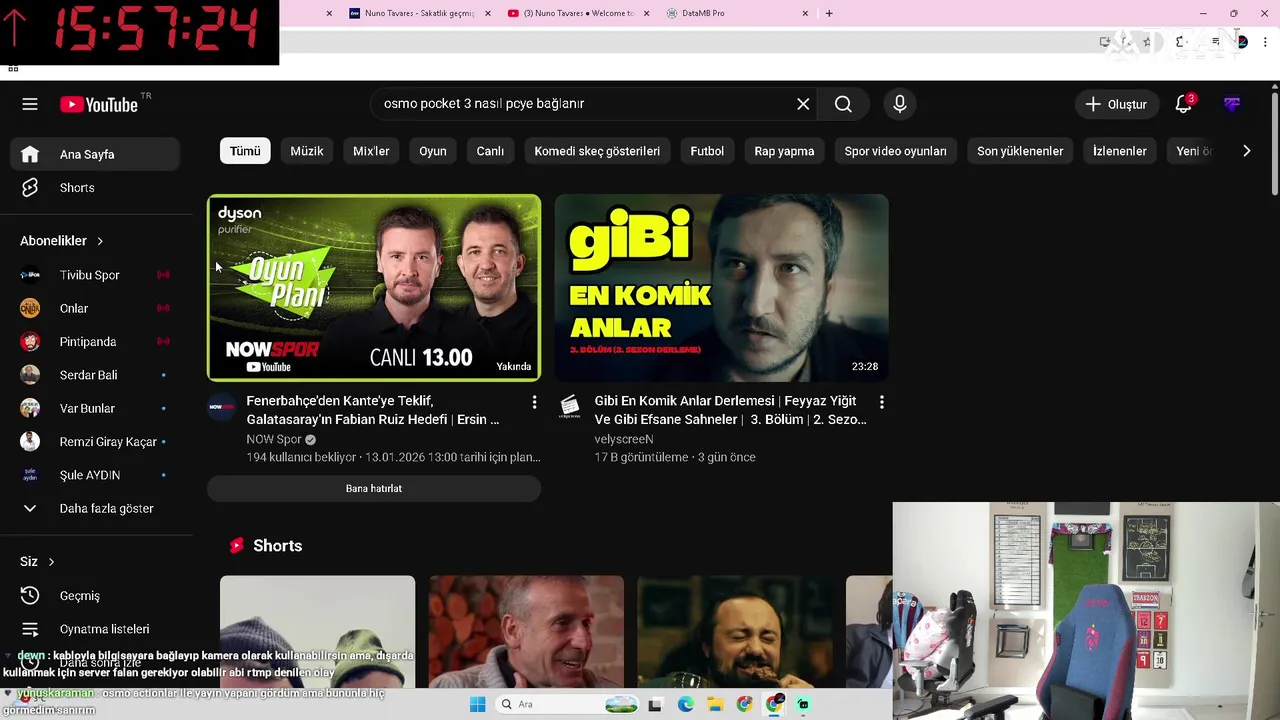The height and width of the screenshot is (720, 1280).
Task: Select the Müzik filter chip
Action: tap(307, 151)
